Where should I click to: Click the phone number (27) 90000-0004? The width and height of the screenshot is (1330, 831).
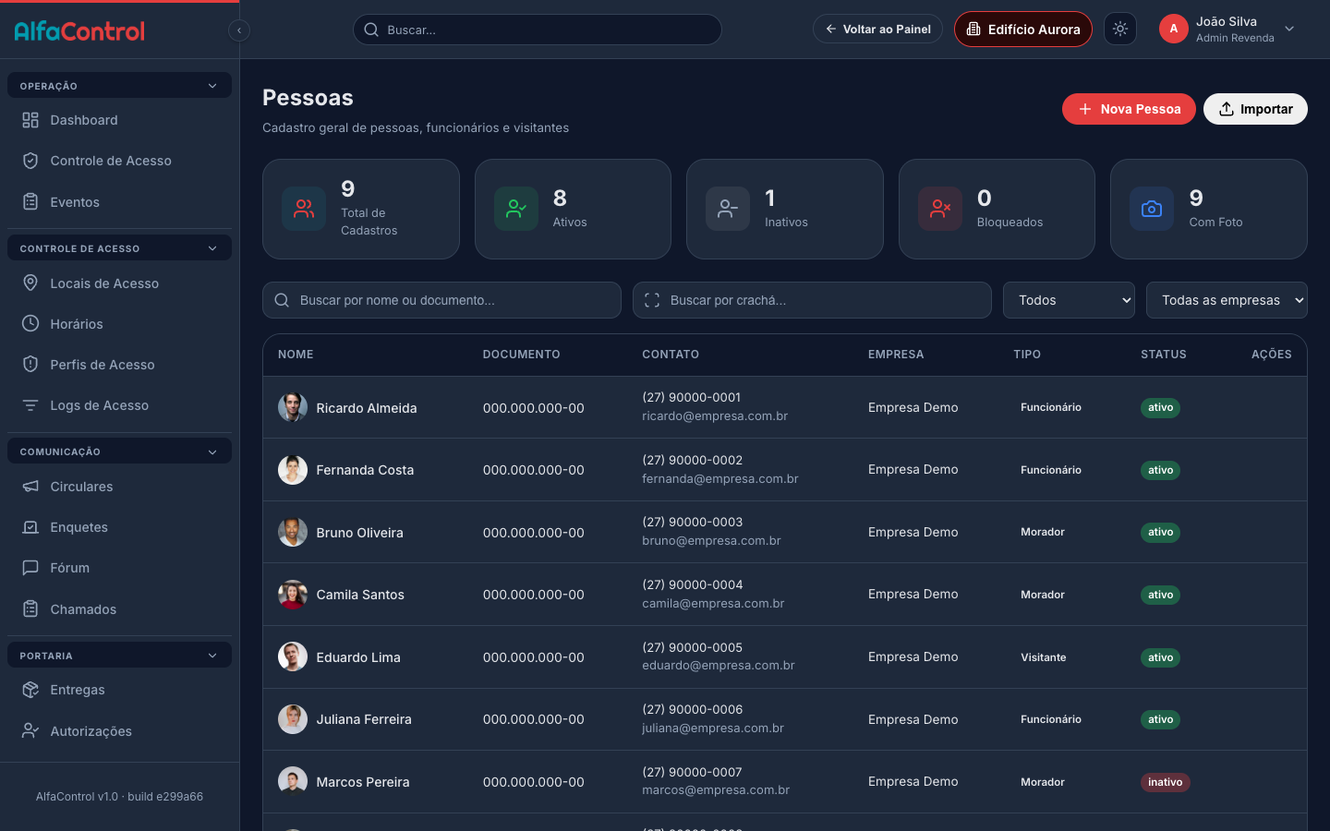click(692, 585)
